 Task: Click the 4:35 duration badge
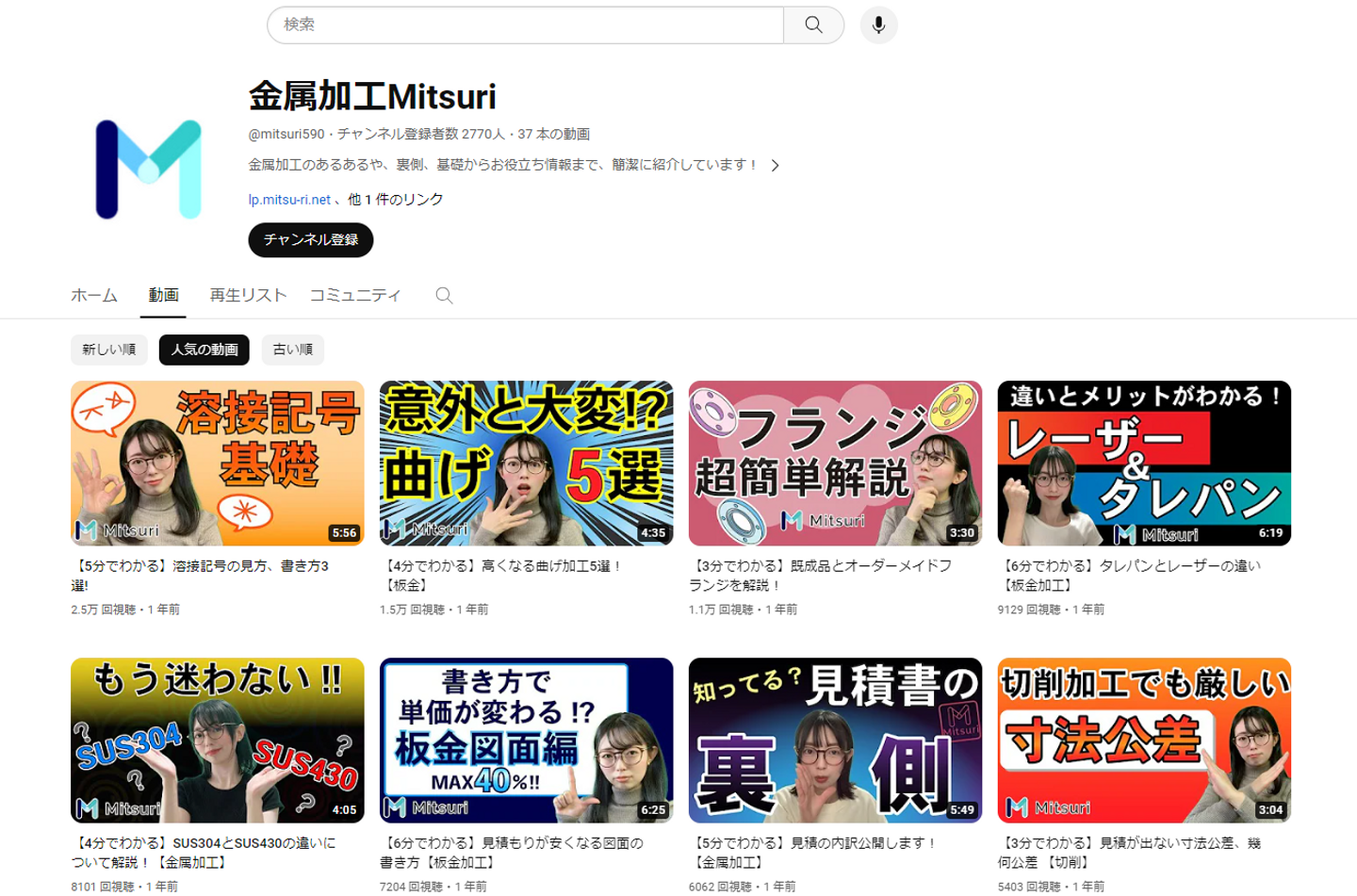tap(653, 533)
